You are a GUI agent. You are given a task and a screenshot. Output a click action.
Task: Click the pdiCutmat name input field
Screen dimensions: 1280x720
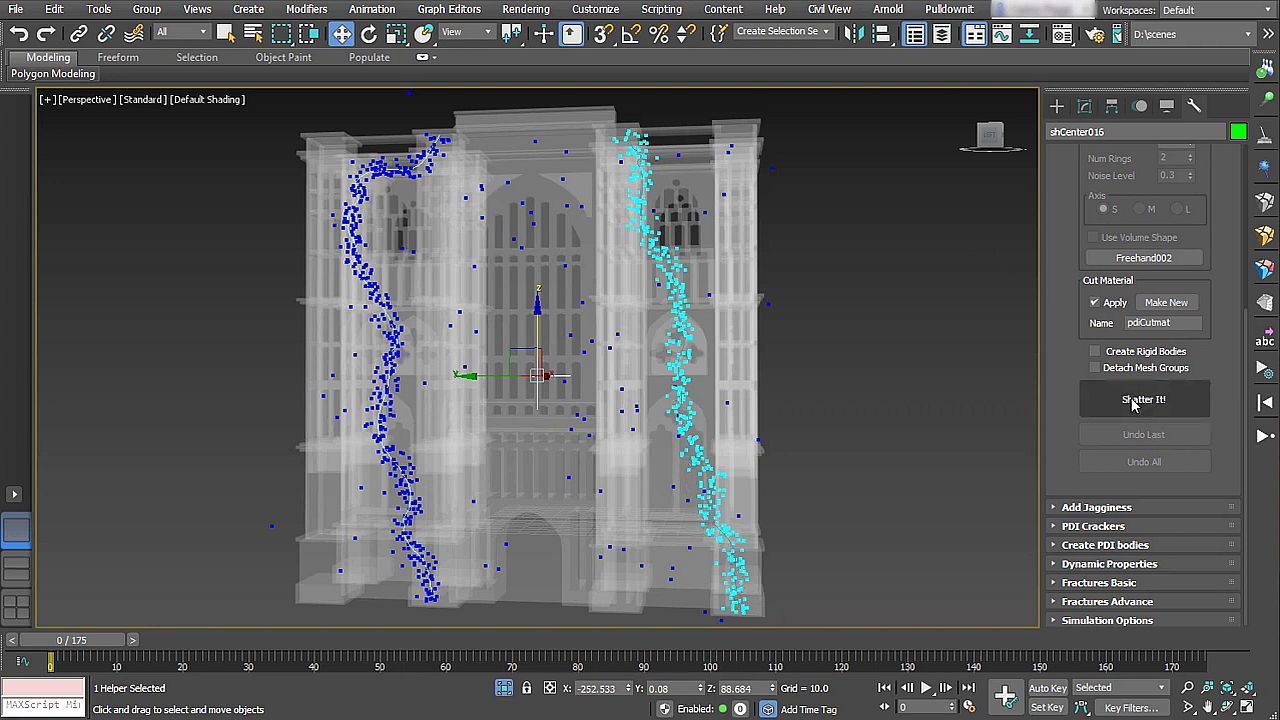pos(1162,323)
